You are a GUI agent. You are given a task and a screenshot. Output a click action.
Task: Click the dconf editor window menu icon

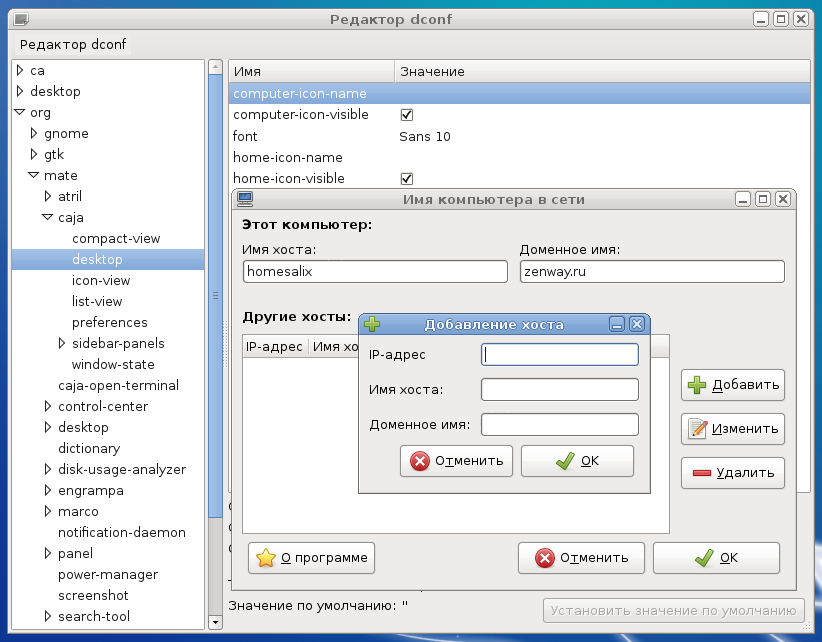pos(21,19)
